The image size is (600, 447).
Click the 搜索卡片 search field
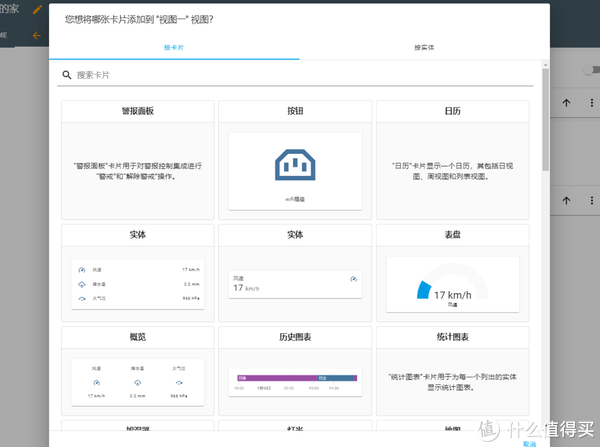tap(300, 75)
